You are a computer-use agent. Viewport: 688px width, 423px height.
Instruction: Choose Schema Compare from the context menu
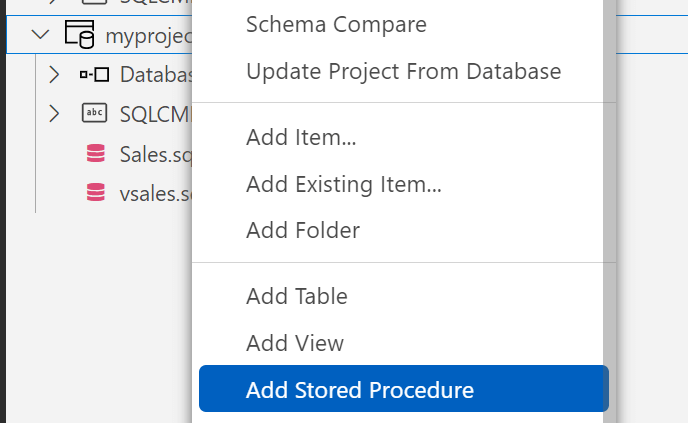point(336,24)
